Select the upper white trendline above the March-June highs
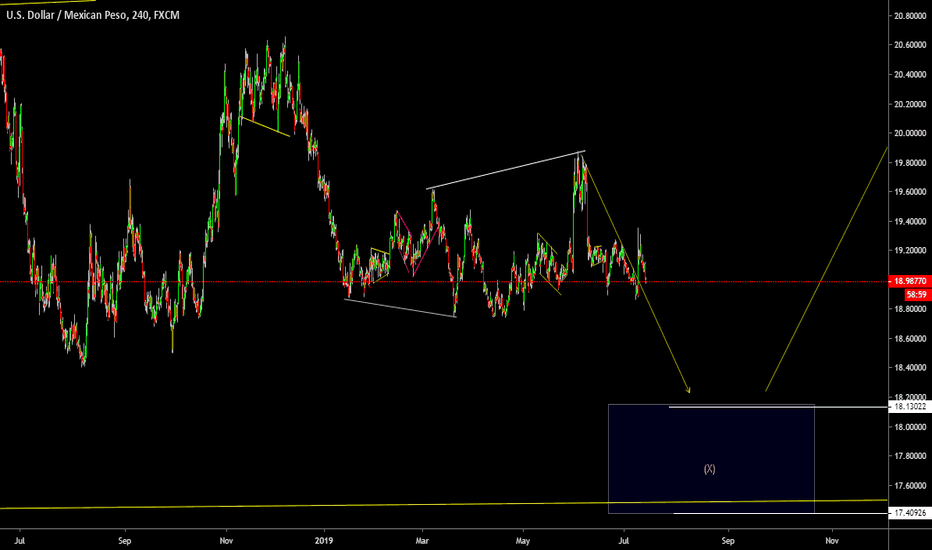 (x=506, y=170)
